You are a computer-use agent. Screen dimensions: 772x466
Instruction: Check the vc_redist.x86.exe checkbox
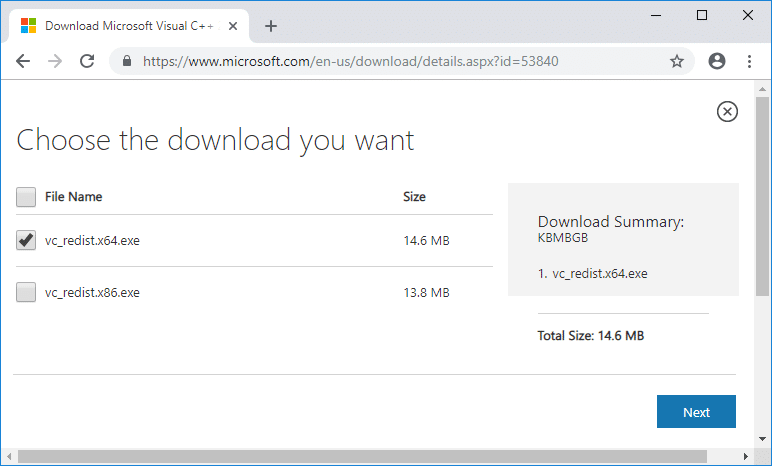pyautogui.click(x=26, y=293)
